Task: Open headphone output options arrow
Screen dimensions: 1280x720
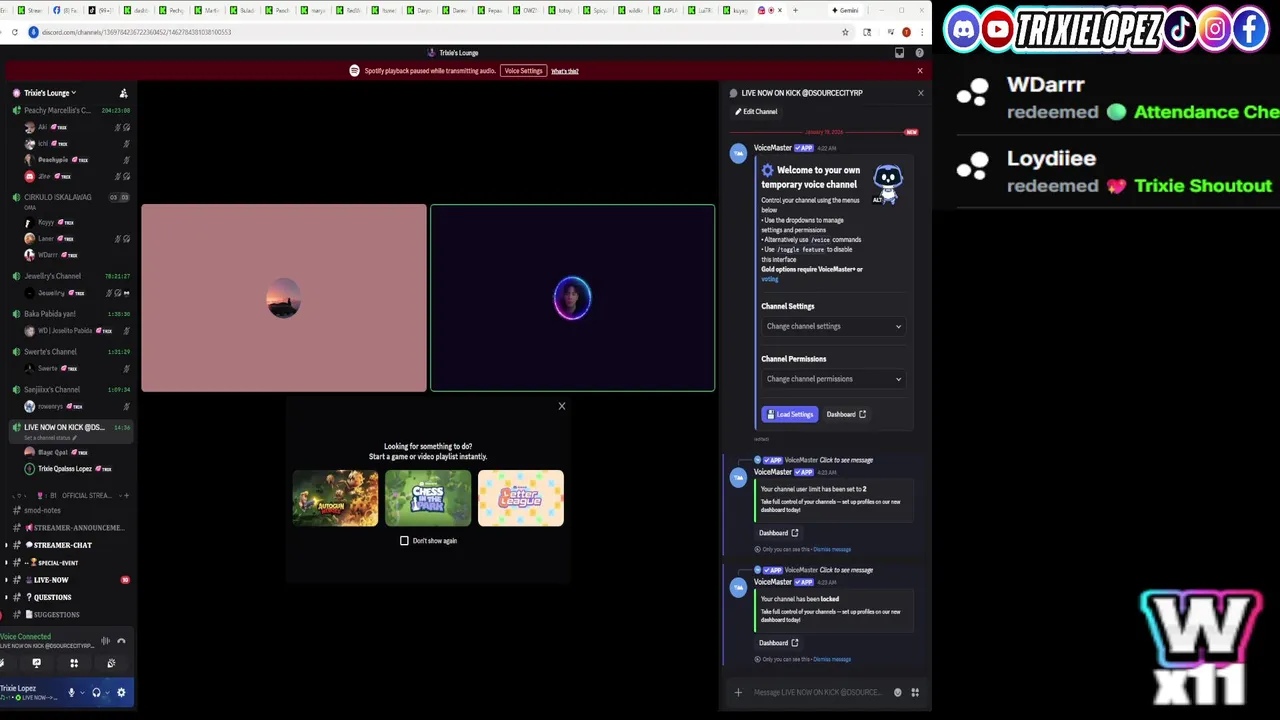Action: pyautogui.click(x=107, y=692)
